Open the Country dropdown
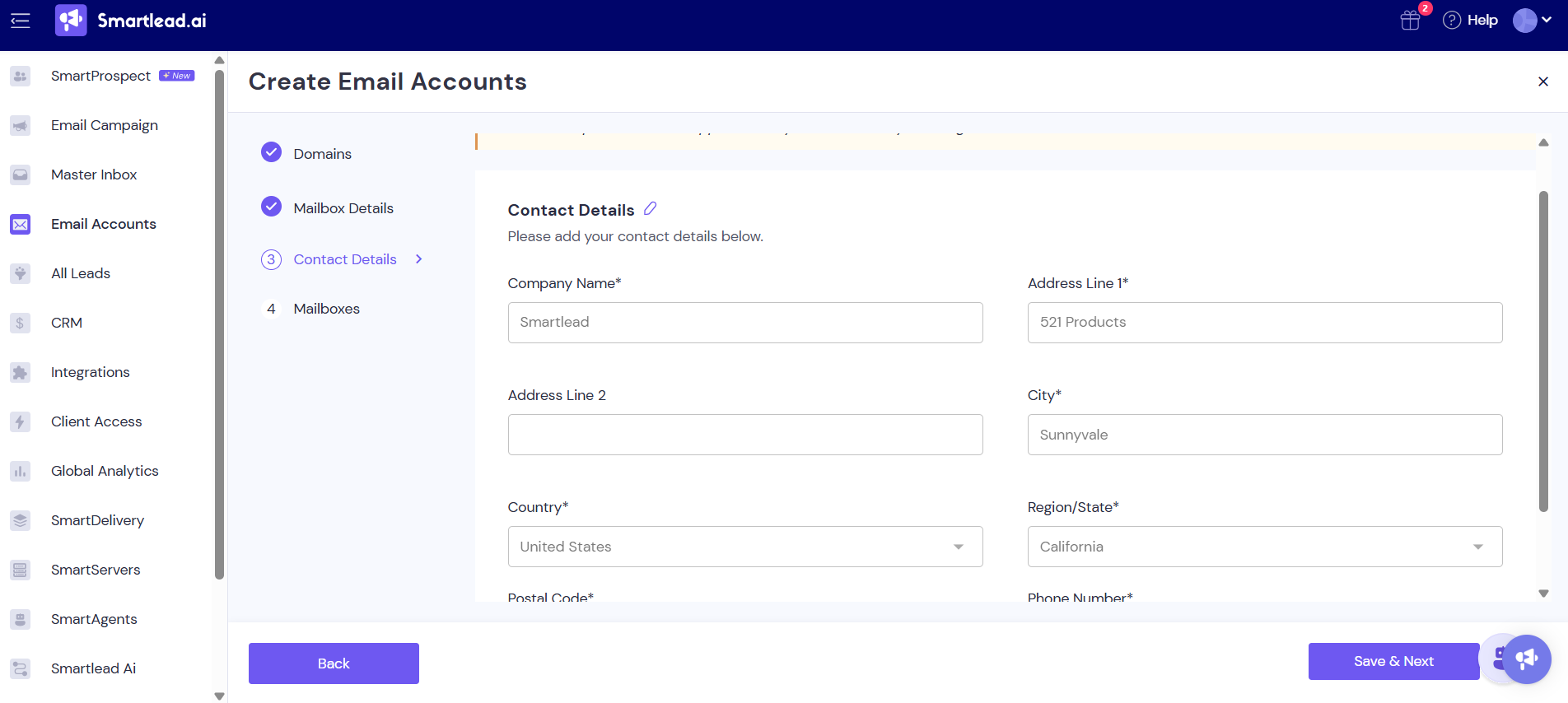The image size is (1568, 703). coord(744,547)
